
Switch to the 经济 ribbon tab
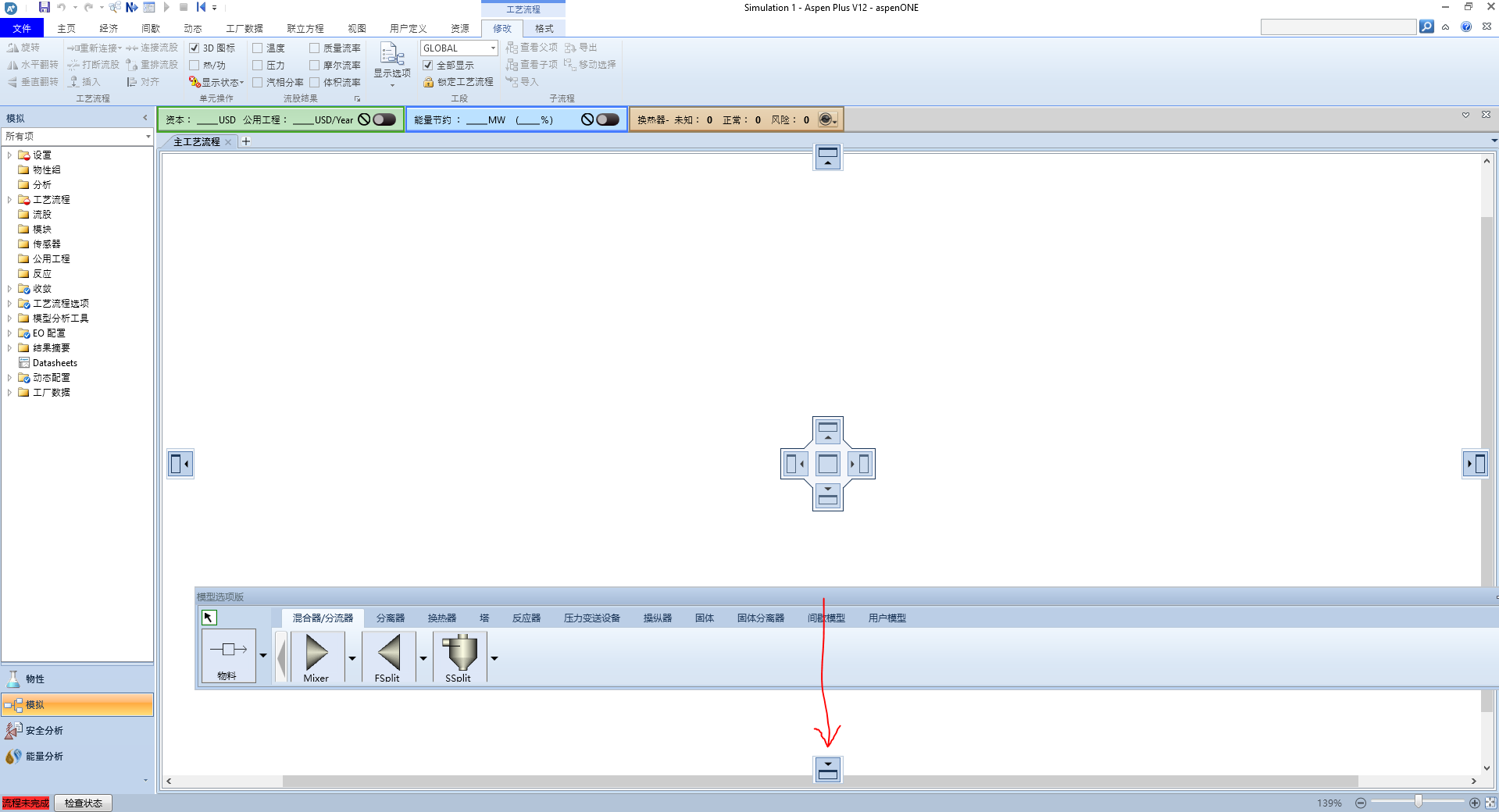(109, 29)
